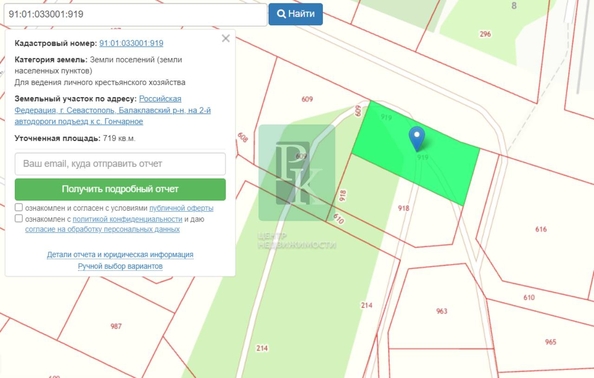
Task: Click the email input for the report
Action: point(120,164)
